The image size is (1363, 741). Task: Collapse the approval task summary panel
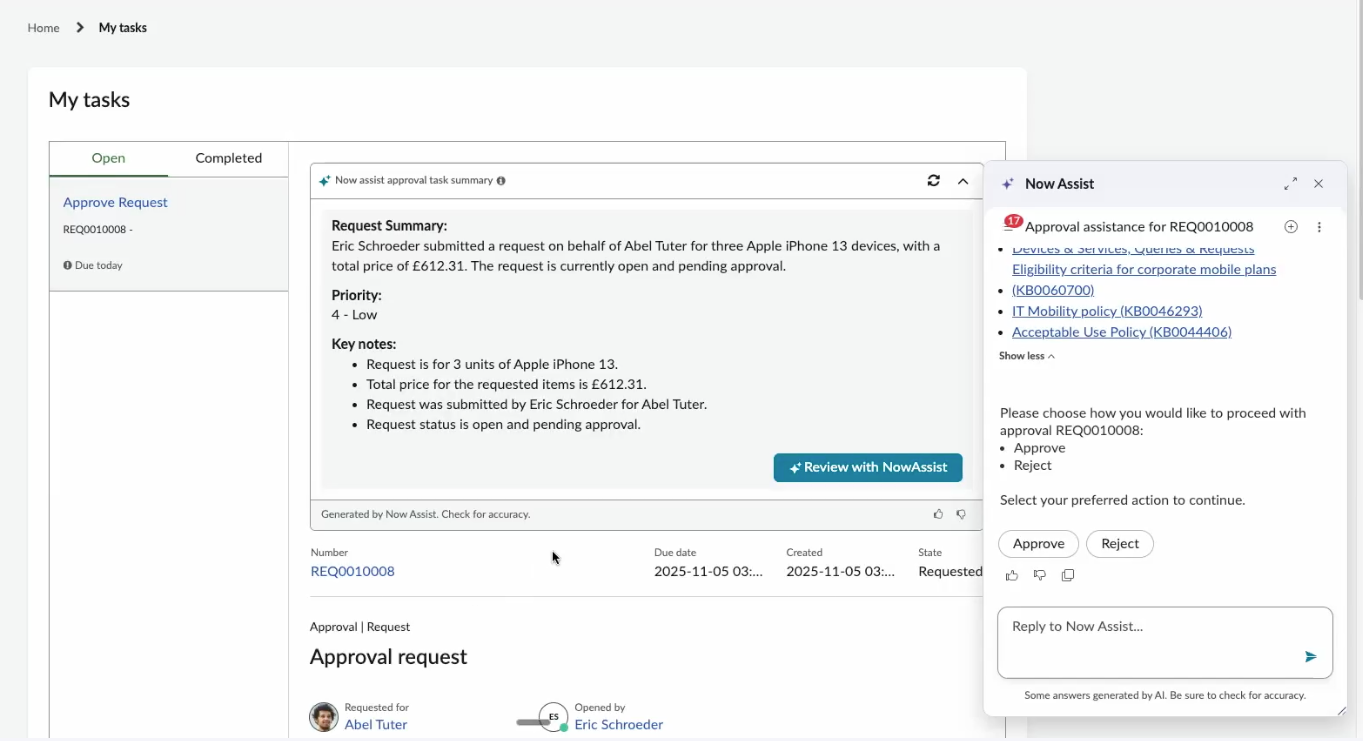point(963,181)
